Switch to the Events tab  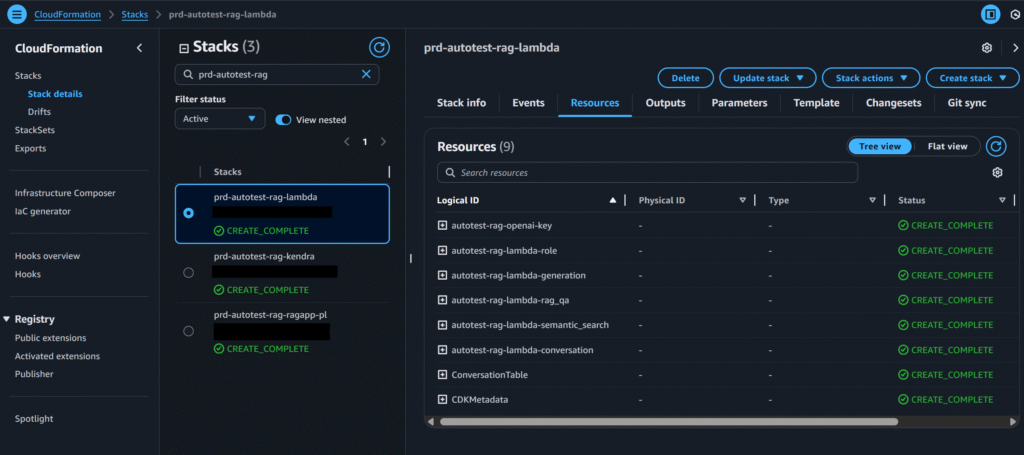coord(528,103)
